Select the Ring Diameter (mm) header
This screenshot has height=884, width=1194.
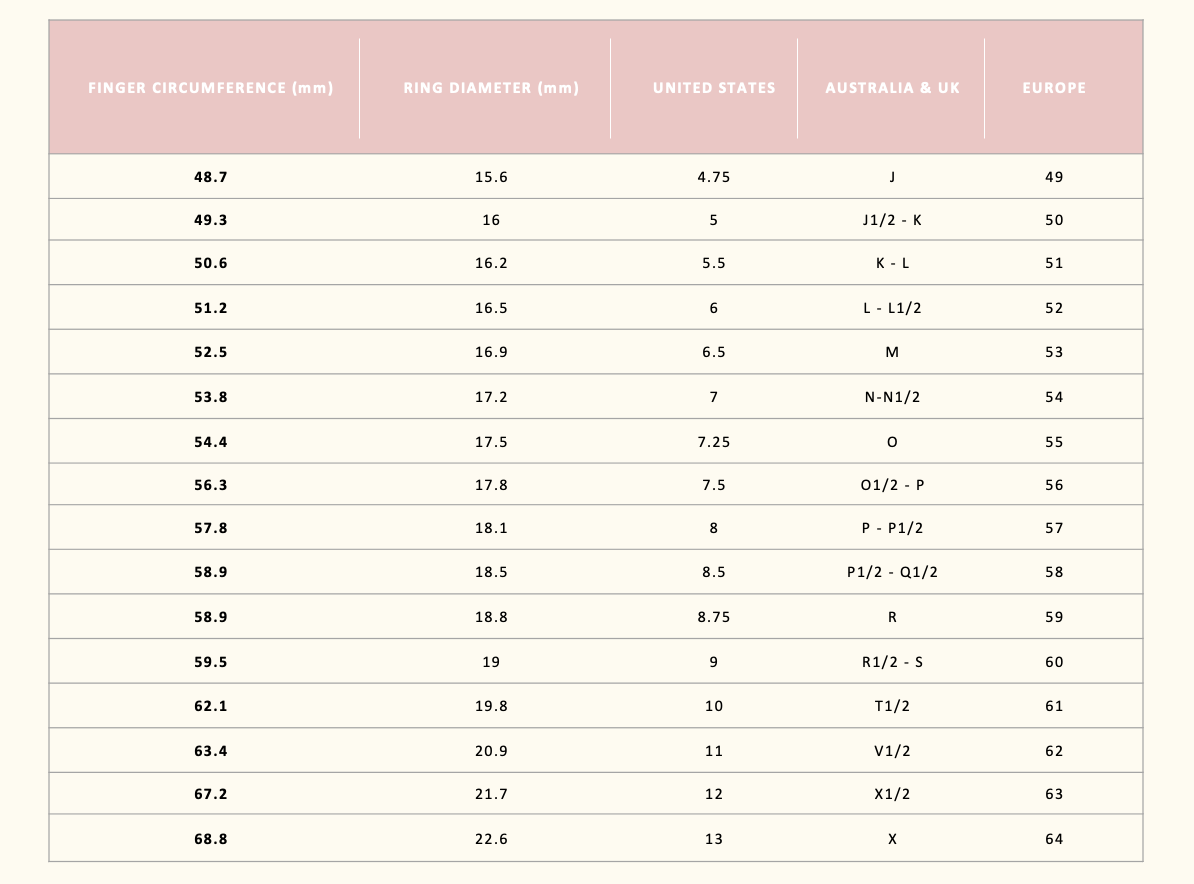click(x=491, y=88)
